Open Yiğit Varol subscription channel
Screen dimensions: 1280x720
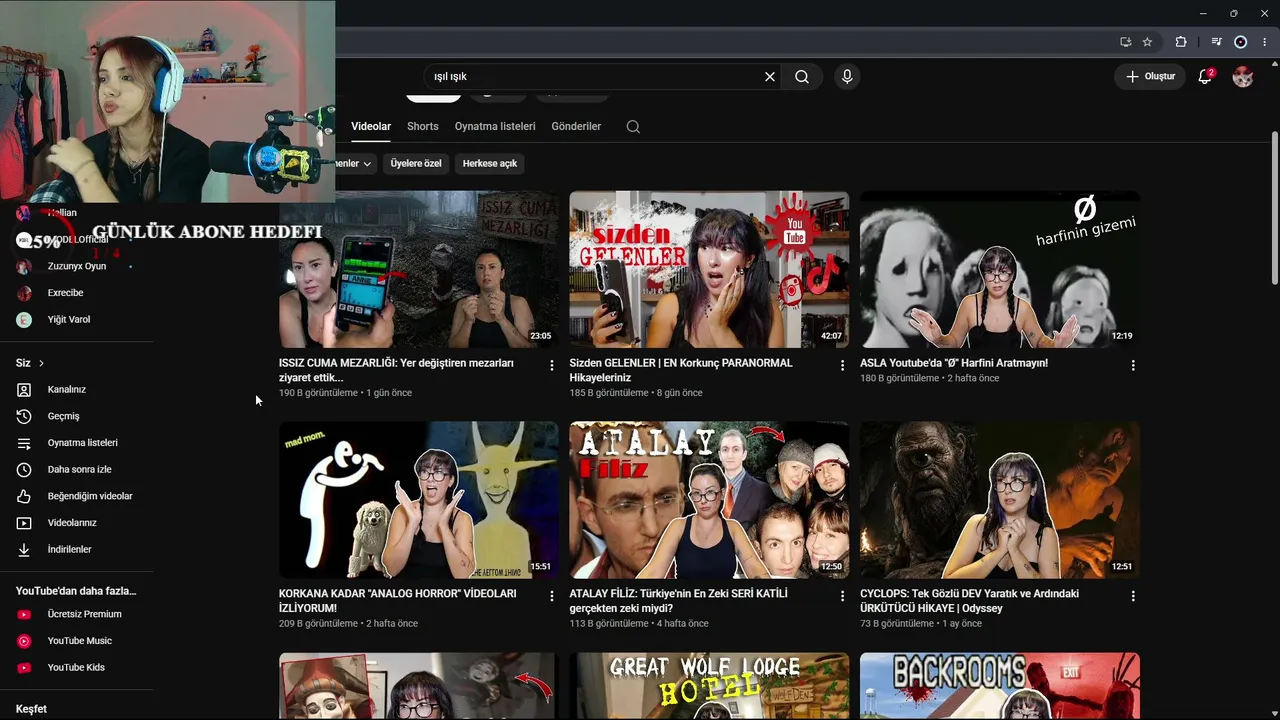pos(68,320)
